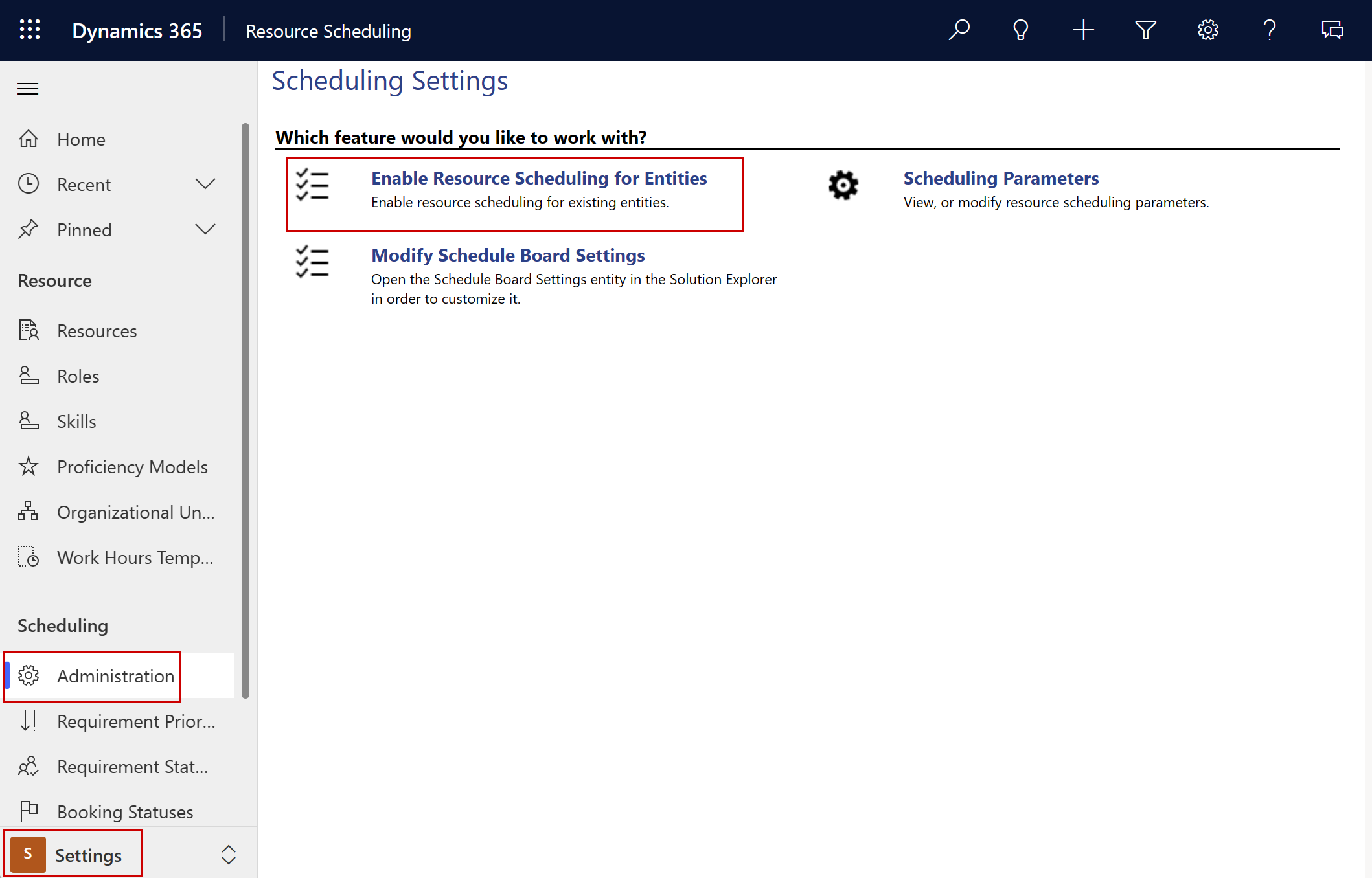This screenshot has width=1372, height=878.
Task: Open Scheduling Parameters settings
Action: 1000,178
